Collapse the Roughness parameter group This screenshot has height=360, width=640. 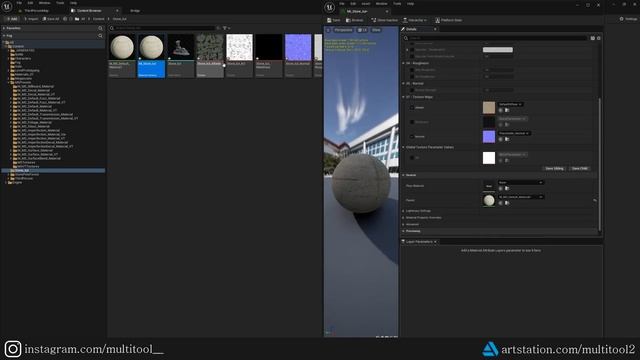coord(403,63)
